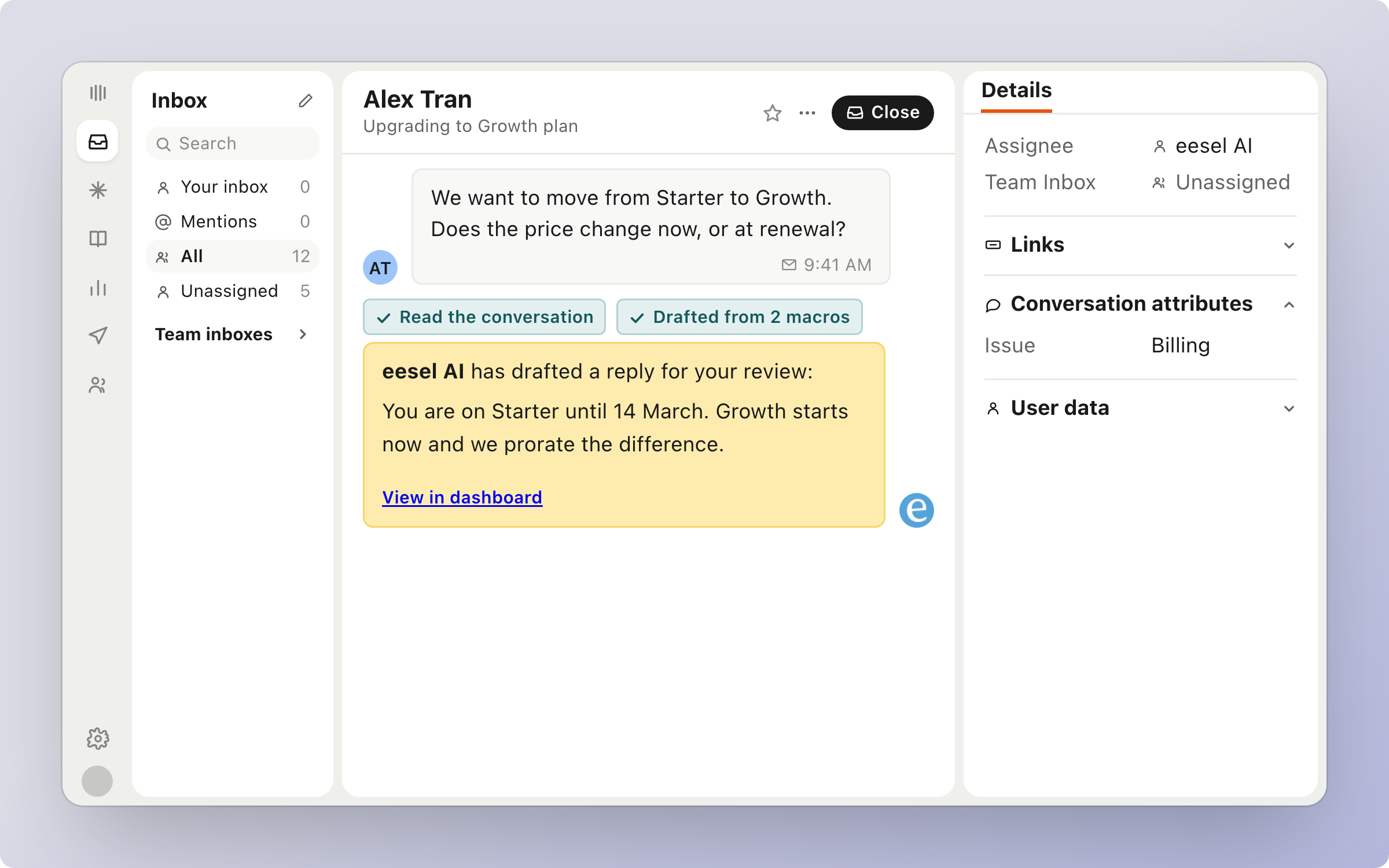Viewport: 1389px width, 868px height.
Task: Open the knowledge book icon in sidebar
Action: pos(98,238)
